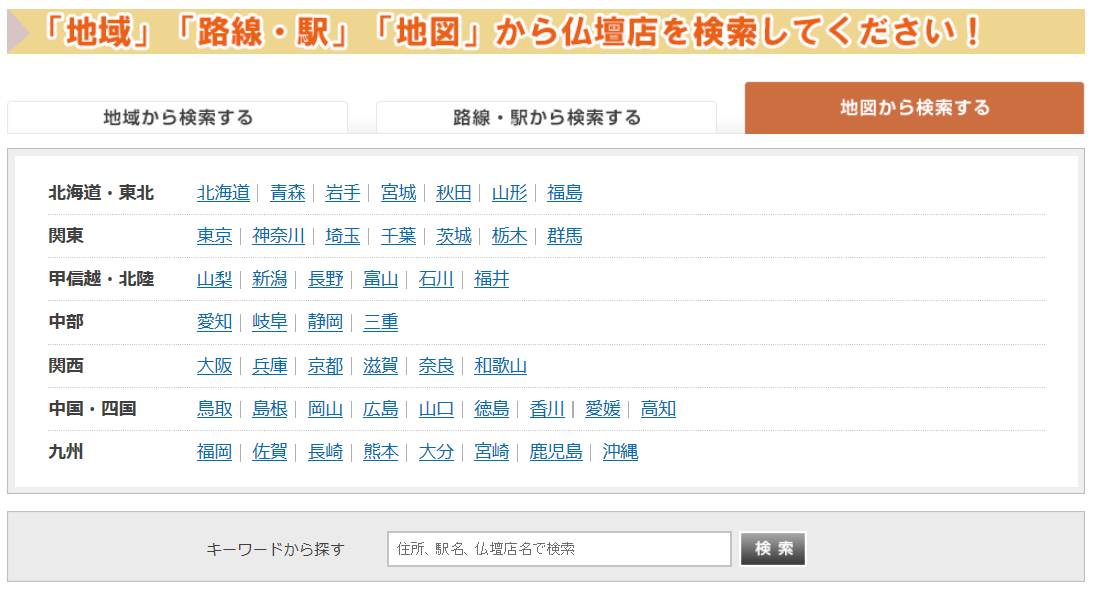Click the 静岡 link
The image size is (1100, 594).
pyautogui.click(x=325, y=322)
